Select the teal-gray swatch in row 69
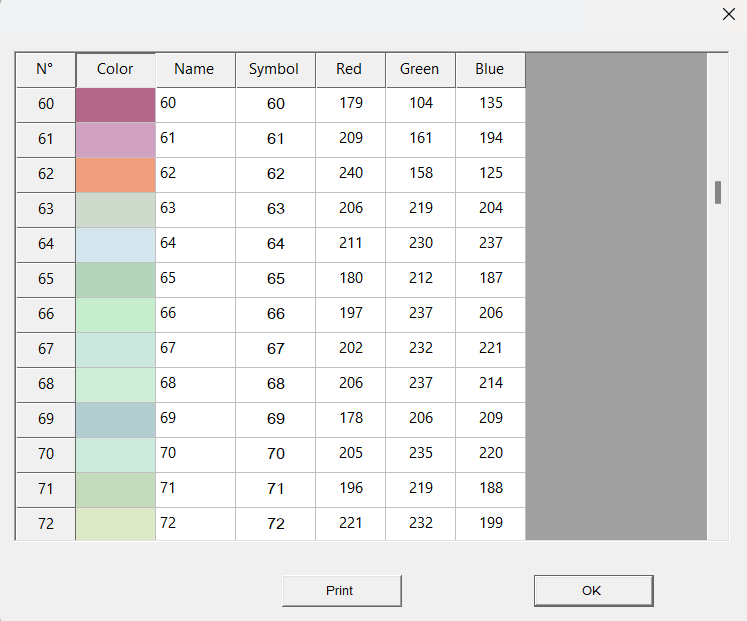The height and width of the screenshot is (621, 747). [115, 420]
